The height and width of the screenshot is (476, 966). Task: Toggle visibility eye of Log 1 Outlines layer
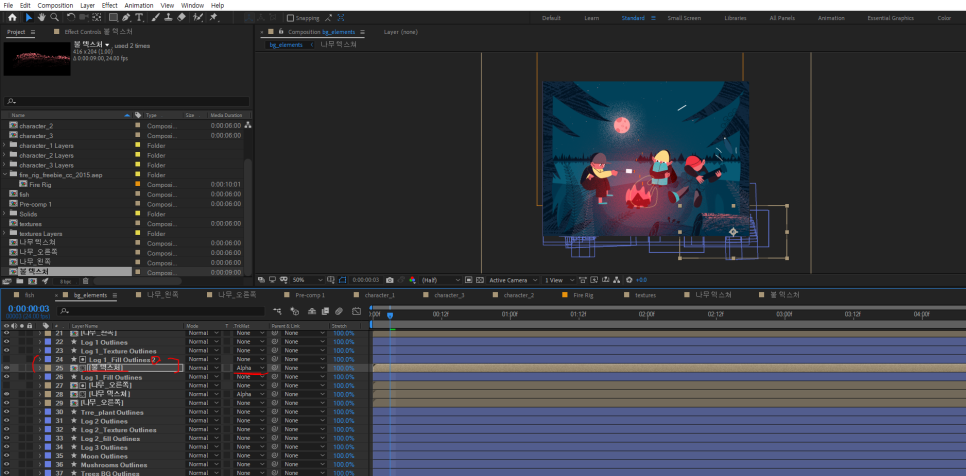(7, 342)
